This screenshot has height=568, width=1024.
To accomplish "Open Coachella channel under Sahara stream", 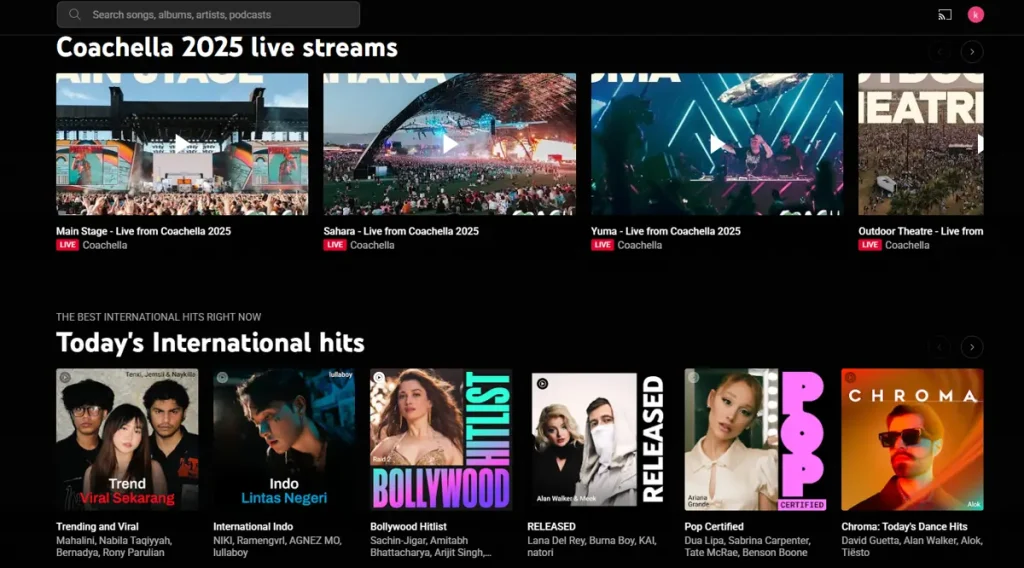I will [372, 245].
